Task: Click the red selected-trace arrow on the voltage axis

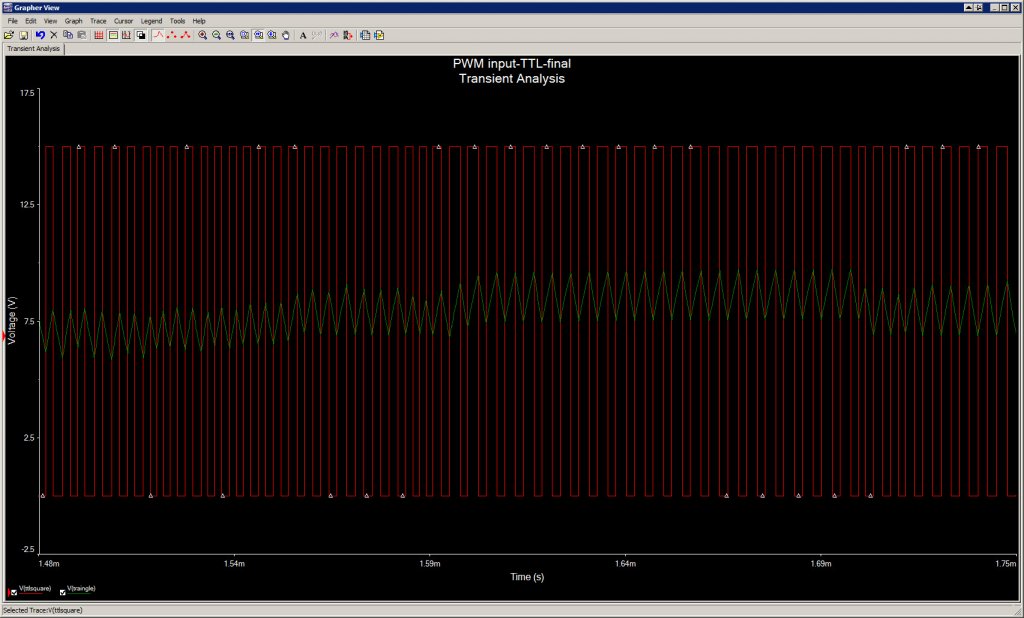Action: 5,336
